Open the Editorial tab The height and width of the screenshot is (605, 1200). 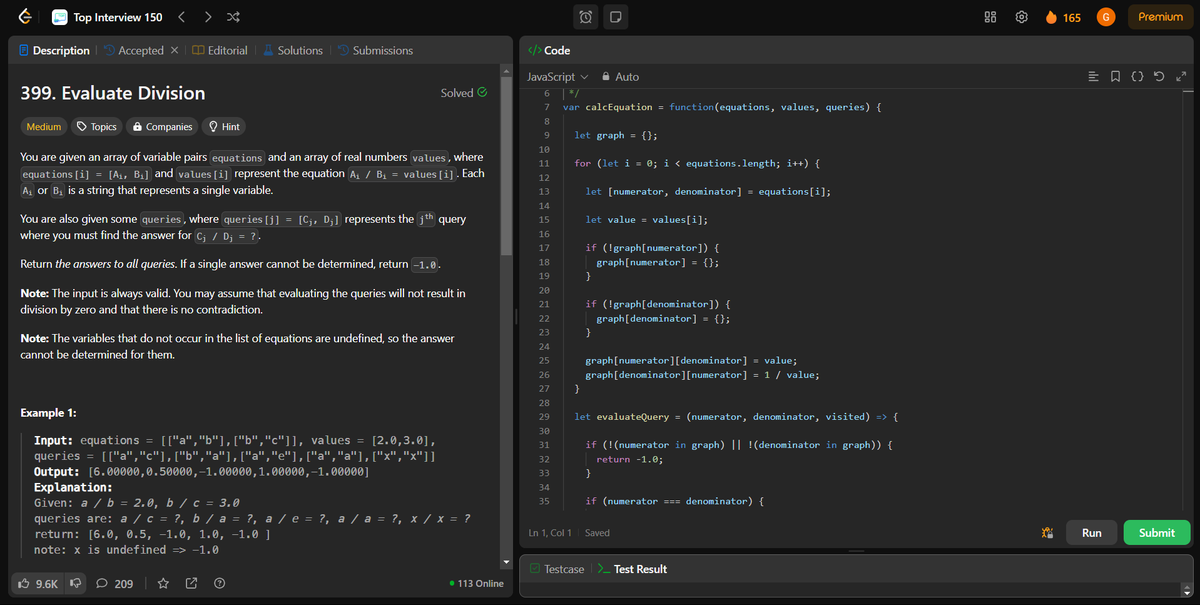[220, 50]
